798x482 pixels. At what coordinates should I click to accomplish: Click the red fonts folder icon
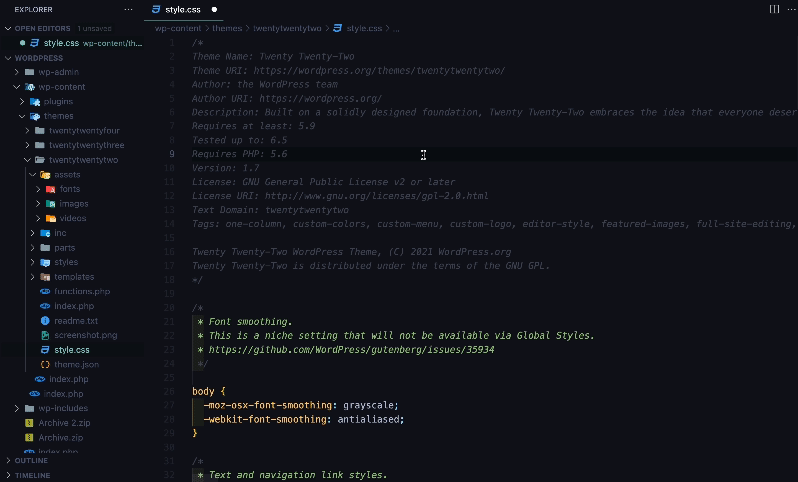click(x=50, y=189)
